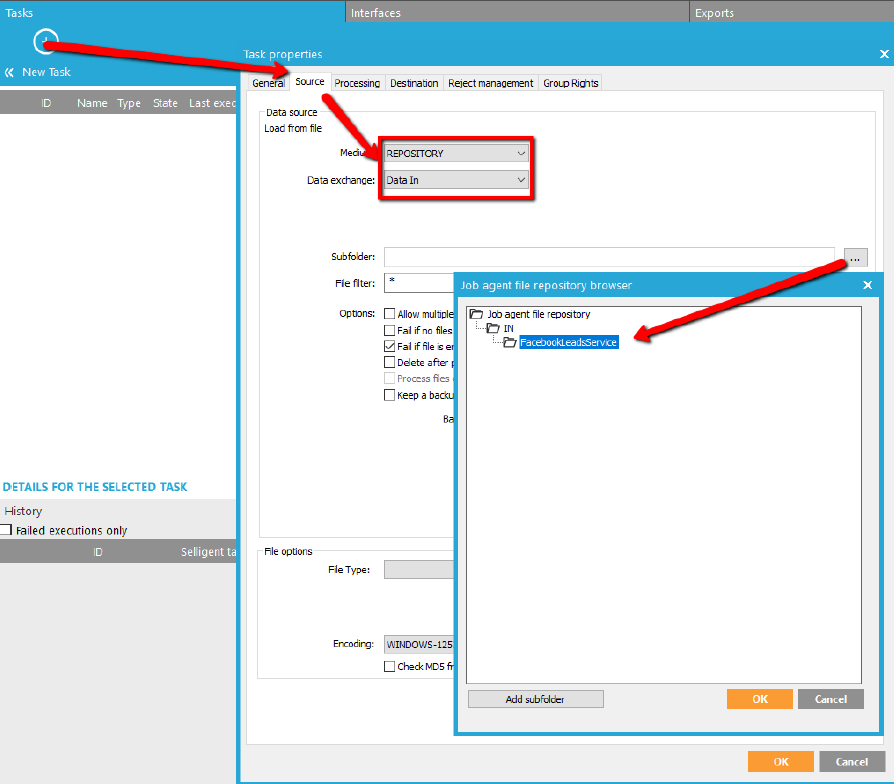894x784 pixels.
Task: Click the circular add new task icon
Action: coord(45,41)
